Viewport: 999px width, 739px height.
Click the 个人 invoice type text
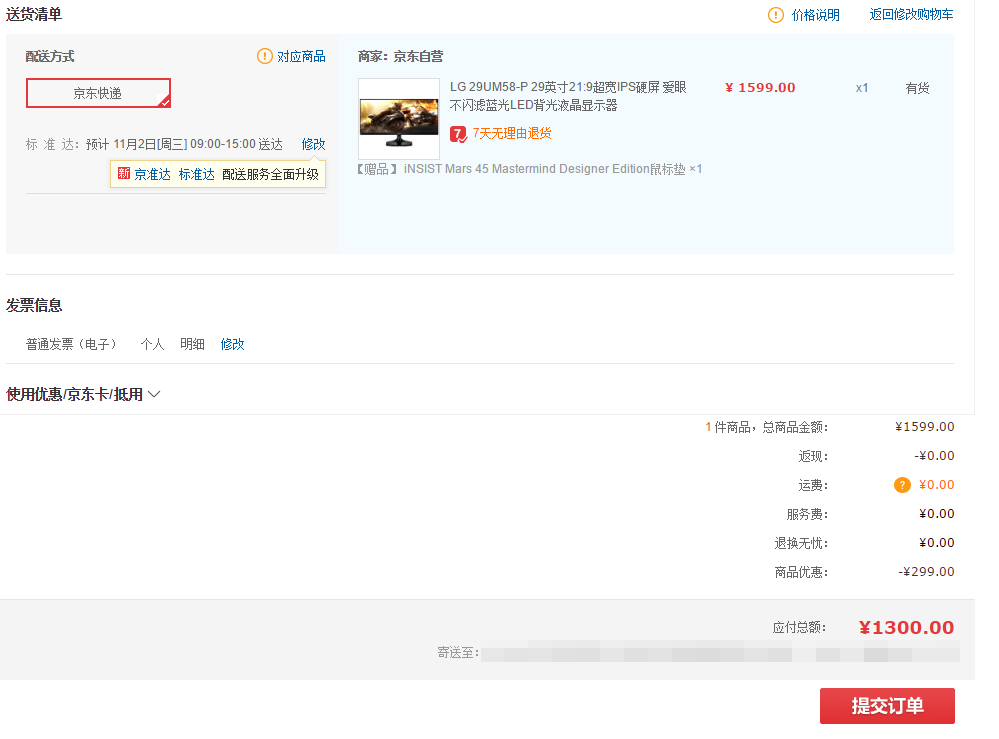click(x=152, y=344)
